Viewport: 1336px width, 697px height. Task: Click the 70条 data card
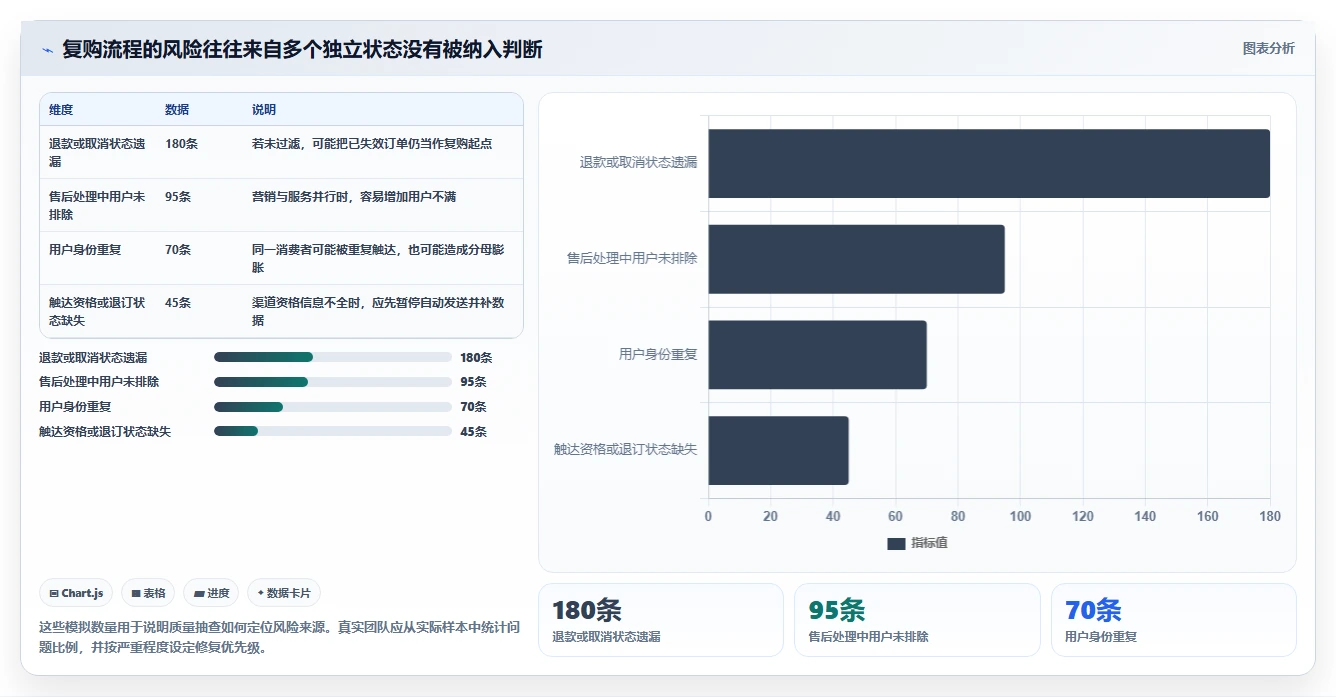click(x=1174, y=620)
